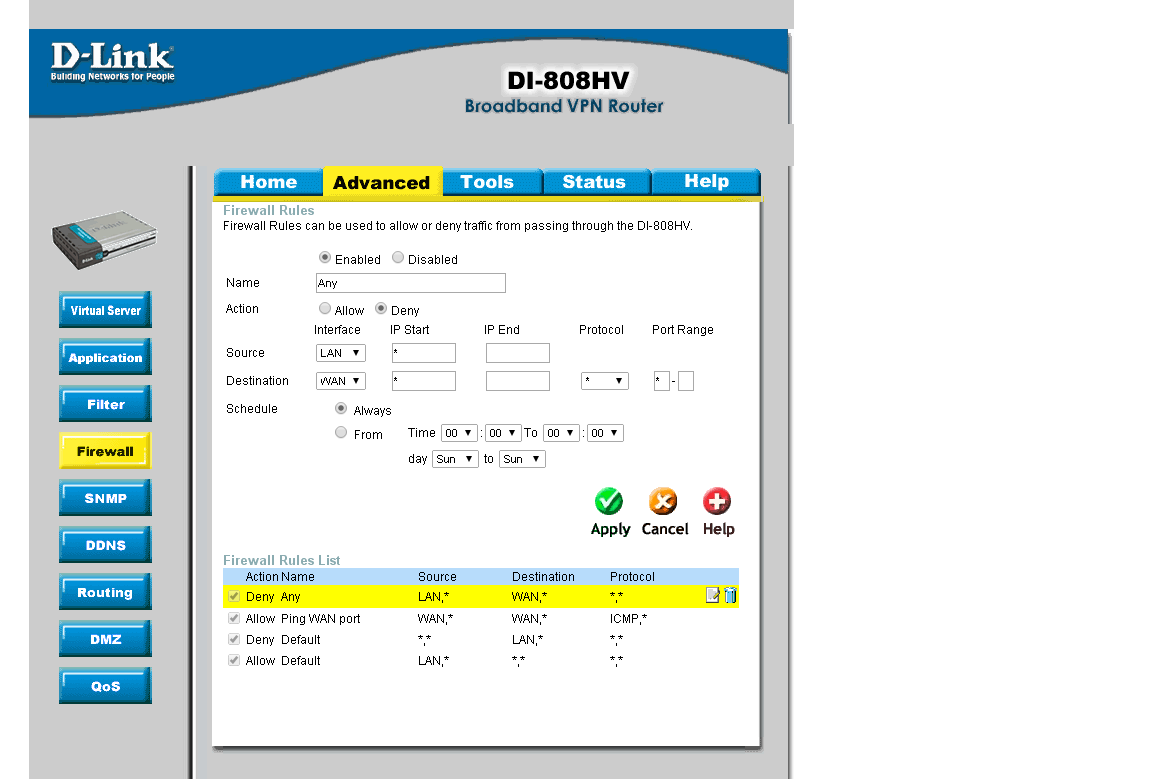This screenshot has height=779, width=1152.
Task: Switch to the Tools tab
Action: (487, 182)
